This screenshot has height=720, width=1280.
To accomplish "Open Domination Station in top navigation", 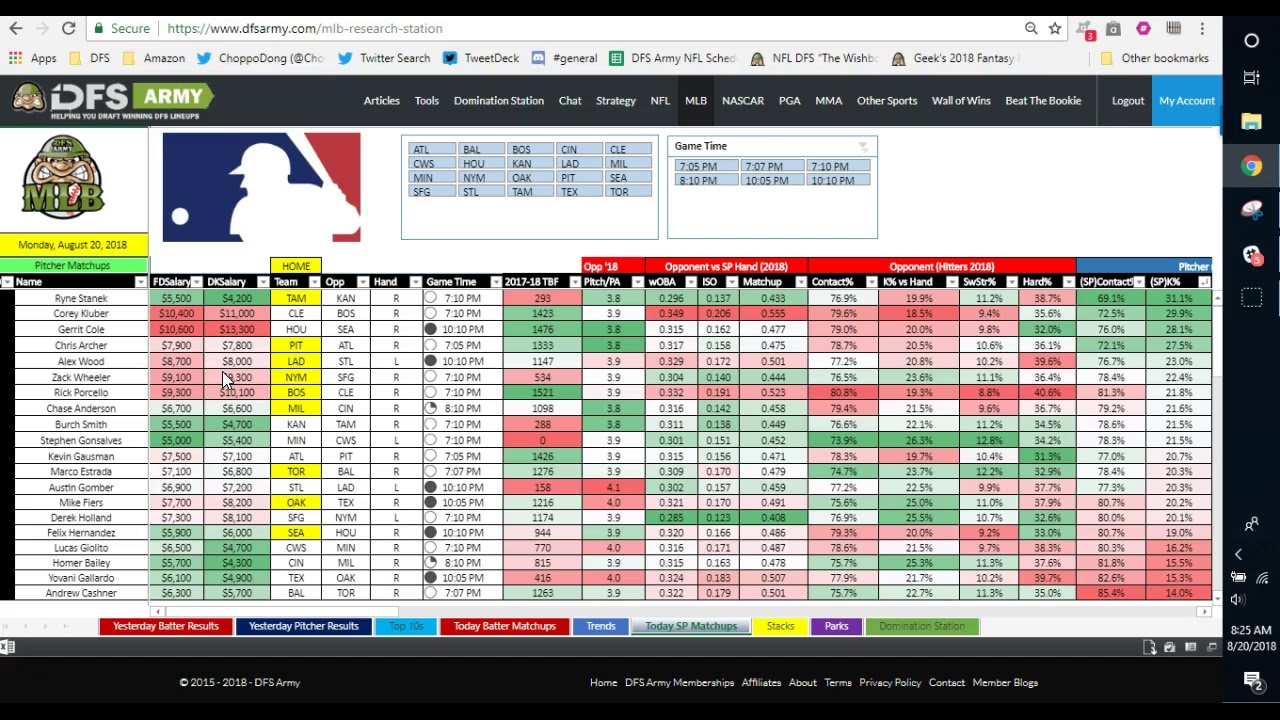I will tap(499, 101).
